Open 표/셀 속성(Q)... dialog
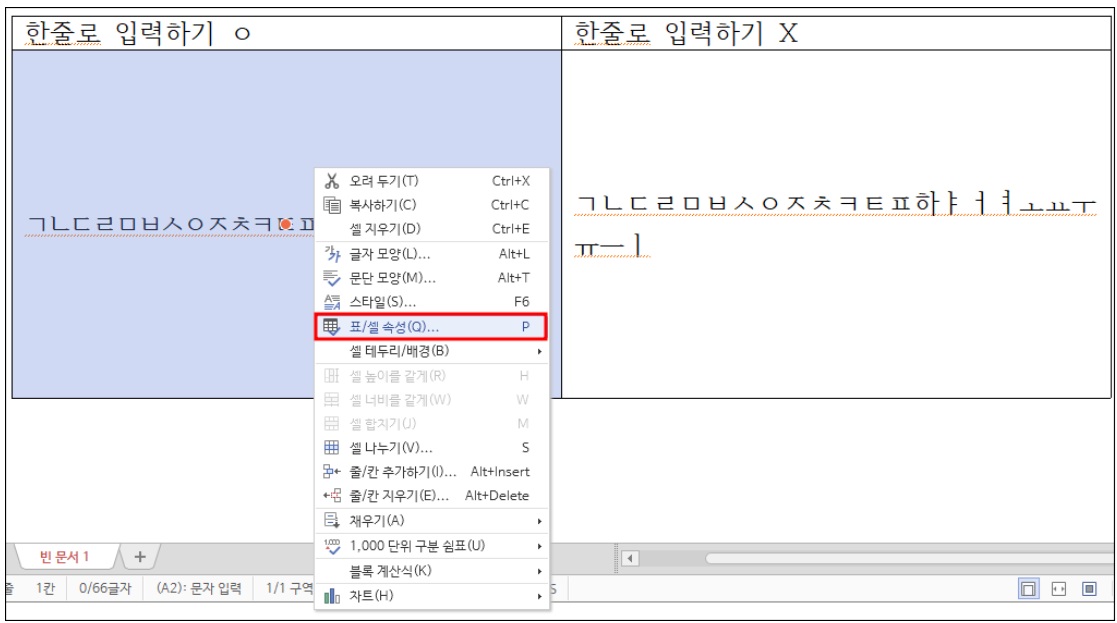The width and height of the screenshot is (1117, 623). coord(431,327)
